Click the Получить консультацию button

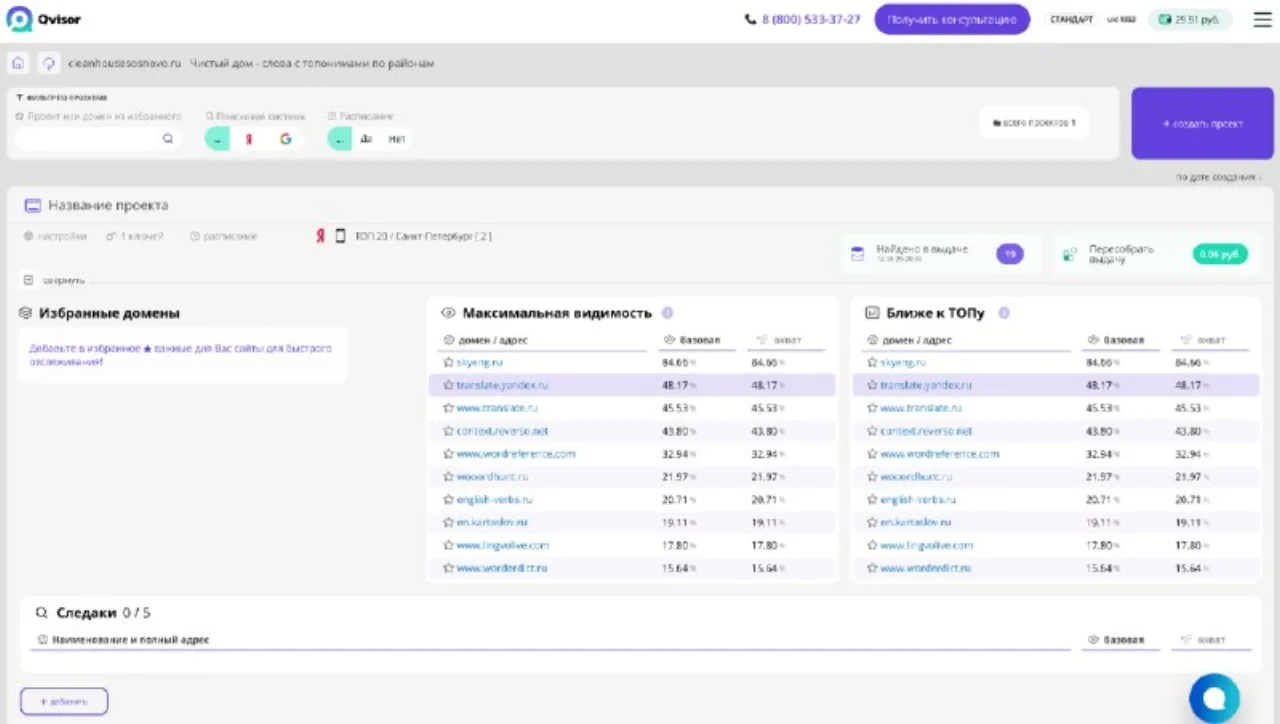952,19
